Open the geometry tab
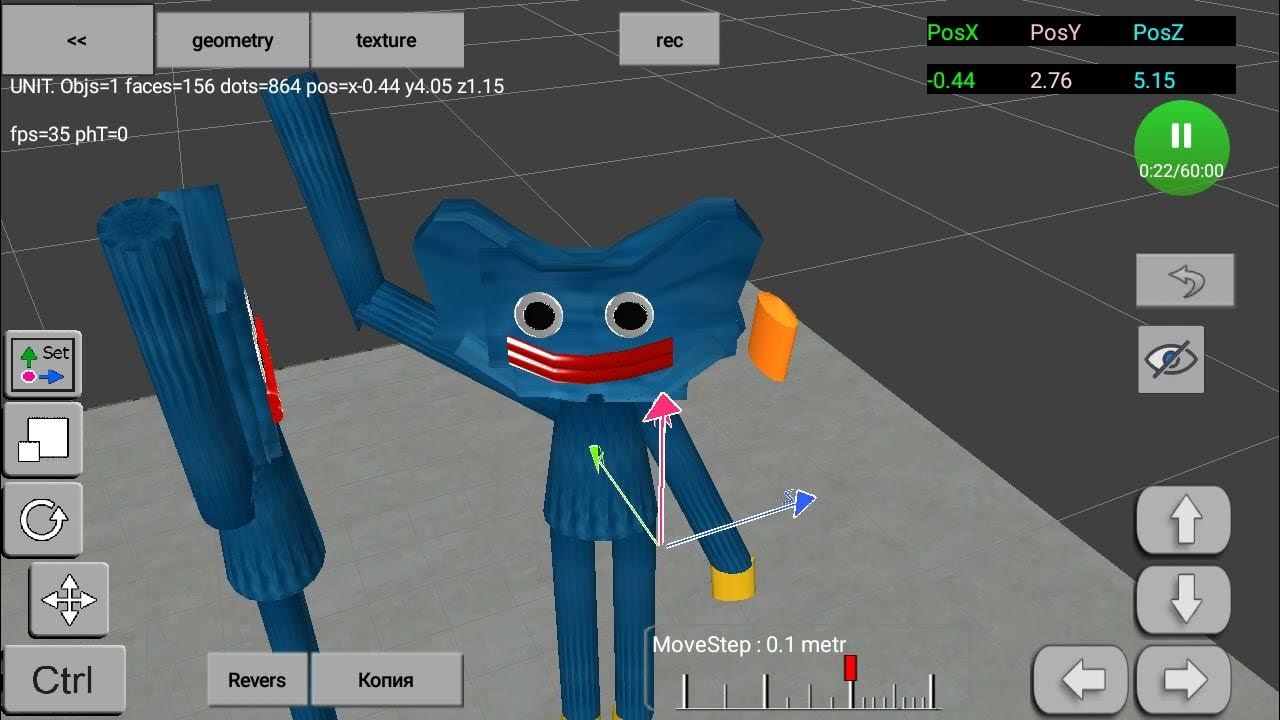The image size is (1280, 720). pyautogui.click(x=232, y=40)
